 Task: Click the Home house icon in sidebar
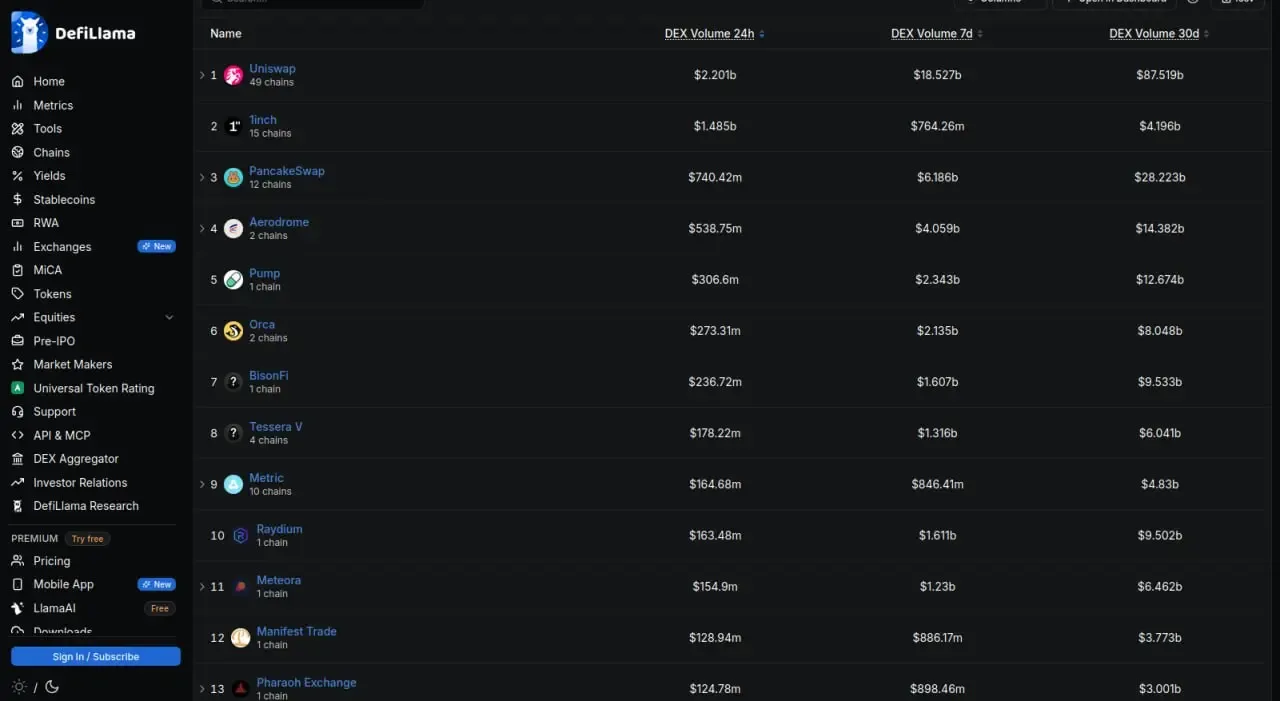(x=17, y=82)
